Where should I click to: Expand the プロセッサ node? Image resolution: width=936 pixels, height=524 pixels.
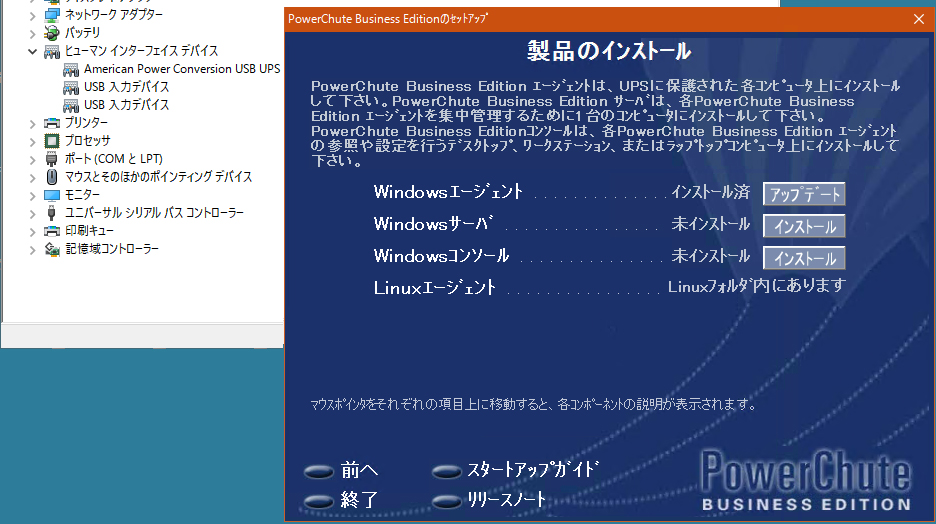click(x=33, y=141)
